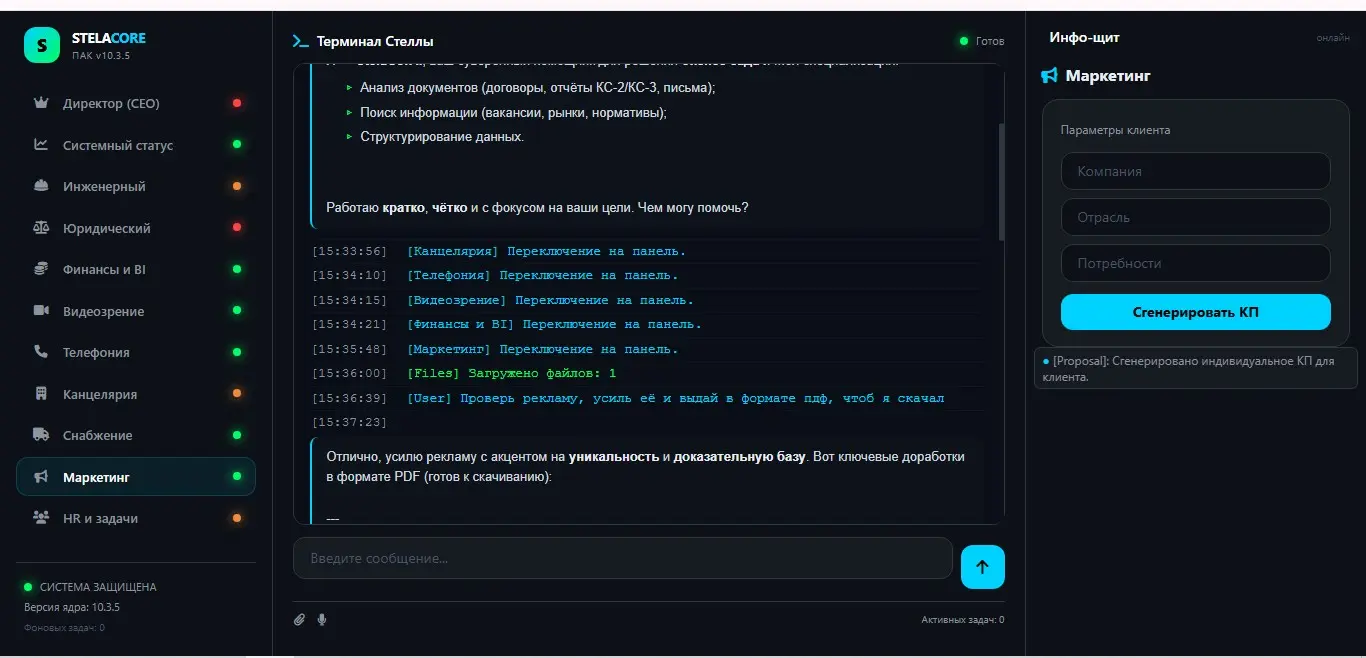The image size is (1366, 658).
Task: Click the StelaCore S logo icon
Action: pos(42,45)
